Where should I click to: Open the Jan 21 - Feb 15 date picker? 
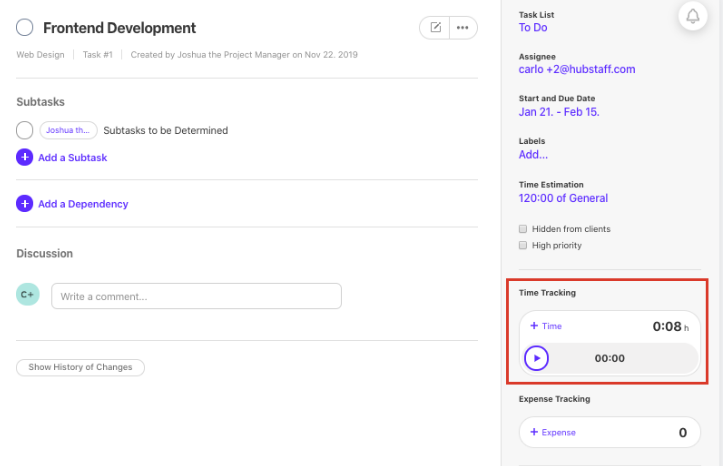pyautogui.click(x=558, y=112)
